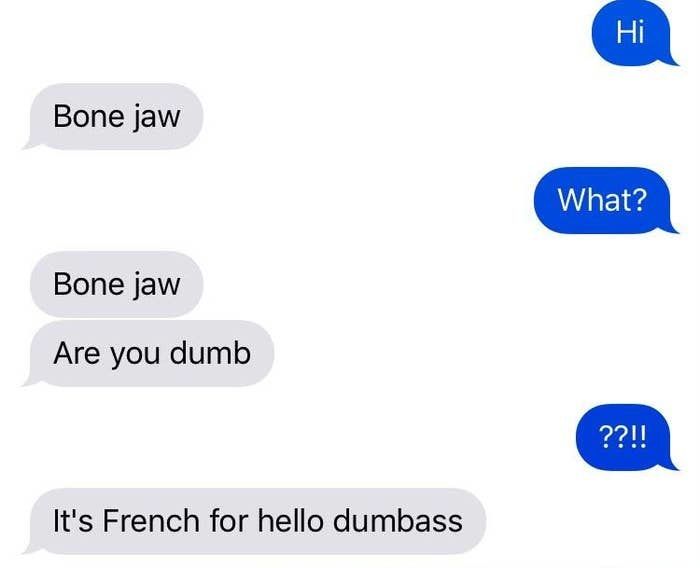Screen dimensions: 700x568
Task: Select the second 'Bone jaw' message
Action: click(116, 284)
